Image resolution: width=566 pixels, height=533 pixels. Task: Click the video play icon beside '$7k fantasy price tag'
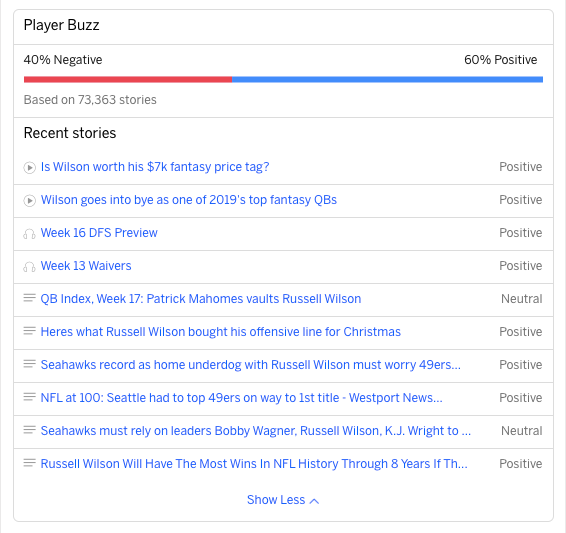point(30,167)
